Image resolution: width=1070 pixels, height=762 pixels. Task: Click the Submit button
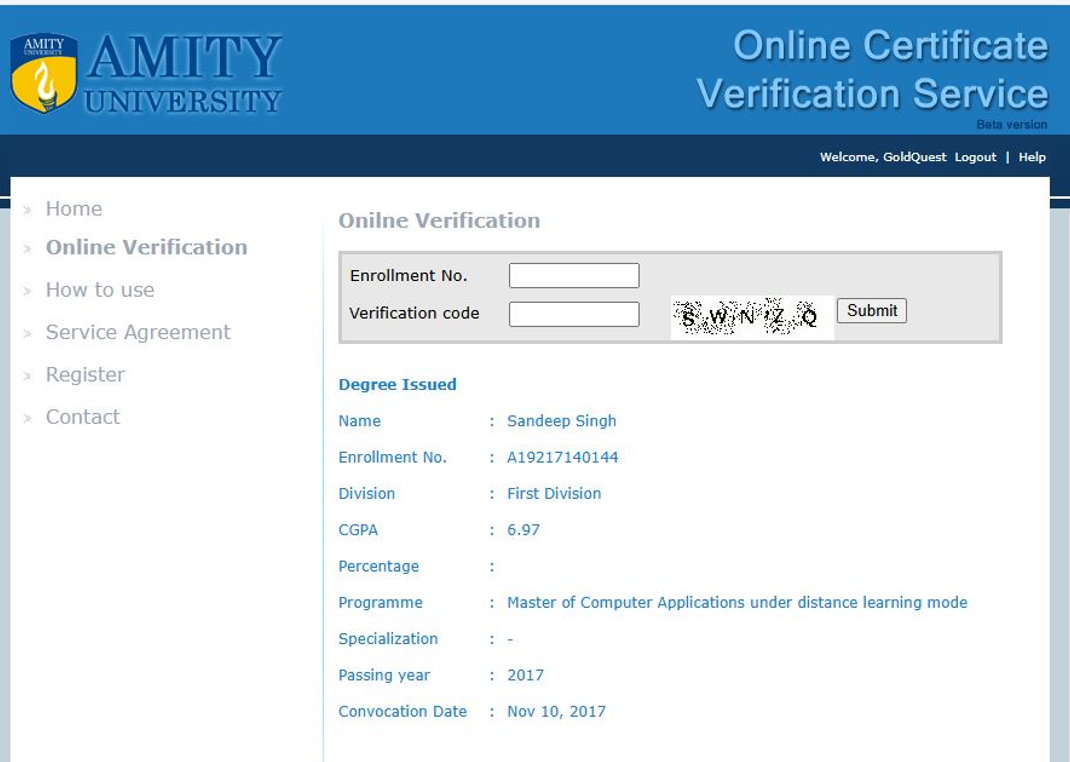pos(871,310)
